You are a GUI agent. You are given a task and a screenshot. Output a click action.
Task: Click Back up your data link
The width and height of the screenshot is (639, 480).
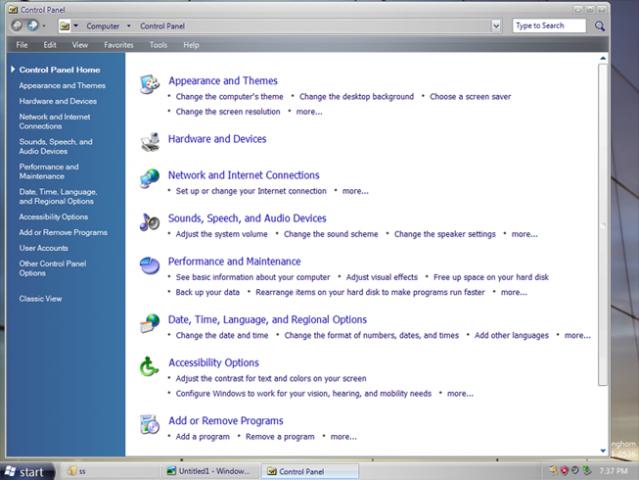(207, 292)
